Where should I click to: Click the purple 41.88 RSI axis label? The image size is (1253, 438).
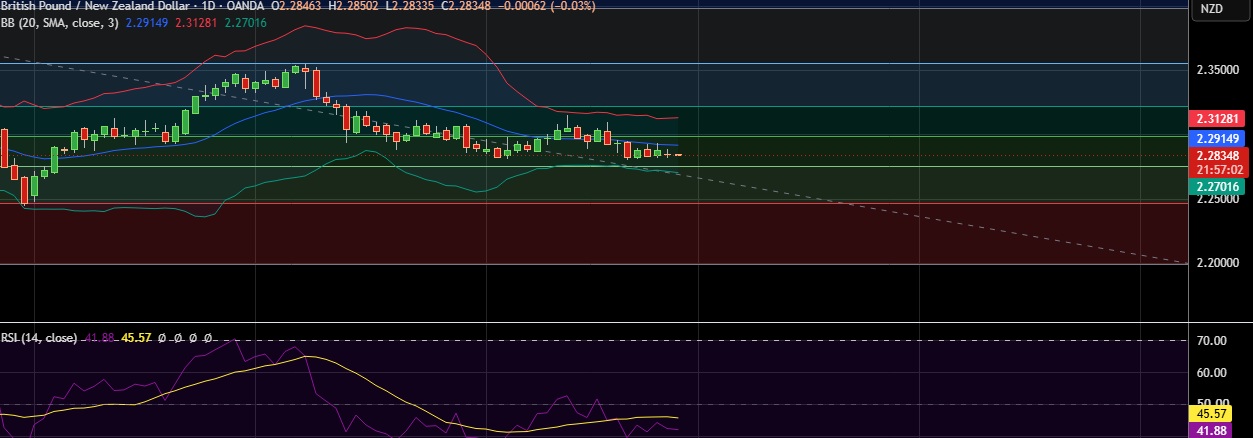(x=1211, y=431)
